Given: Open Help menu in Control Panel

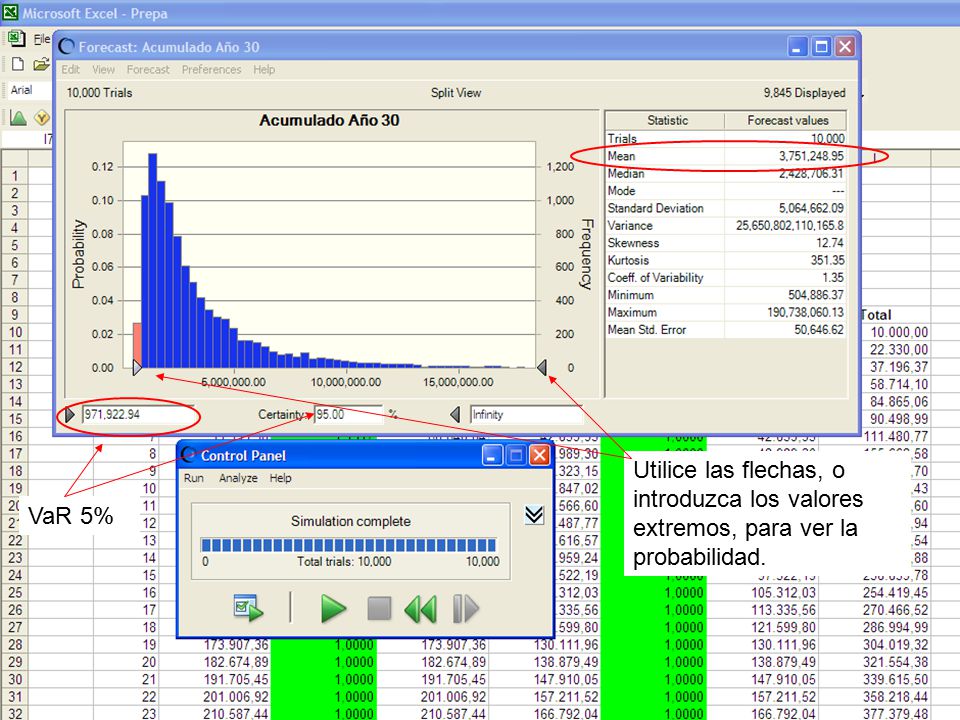Looking at the screenshot, I should pos(280,478).
